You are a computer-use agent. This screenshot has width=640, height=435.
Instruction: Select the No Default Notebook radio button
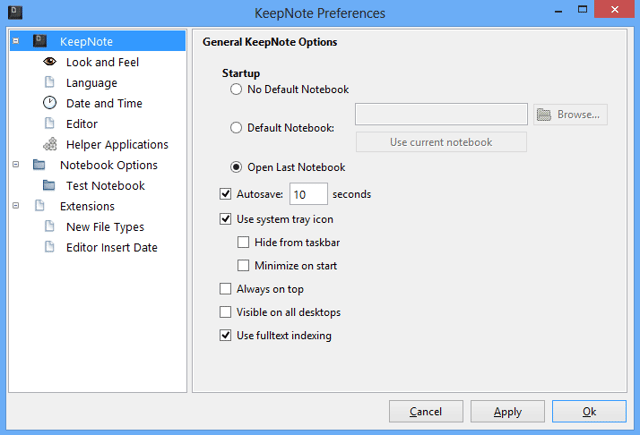(236, 89)
